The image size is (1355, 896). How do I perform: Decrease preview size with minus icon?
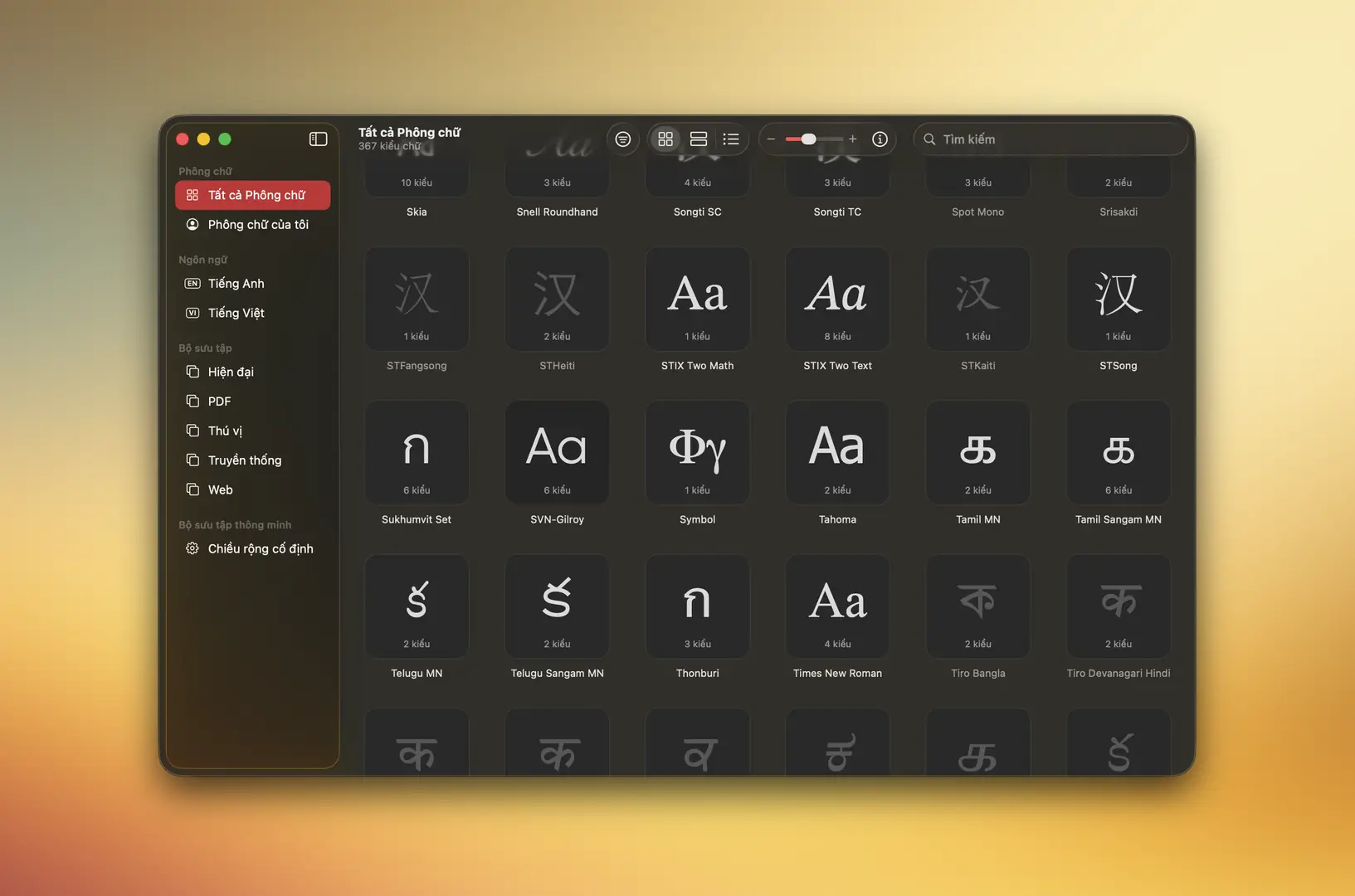point(771,139)
